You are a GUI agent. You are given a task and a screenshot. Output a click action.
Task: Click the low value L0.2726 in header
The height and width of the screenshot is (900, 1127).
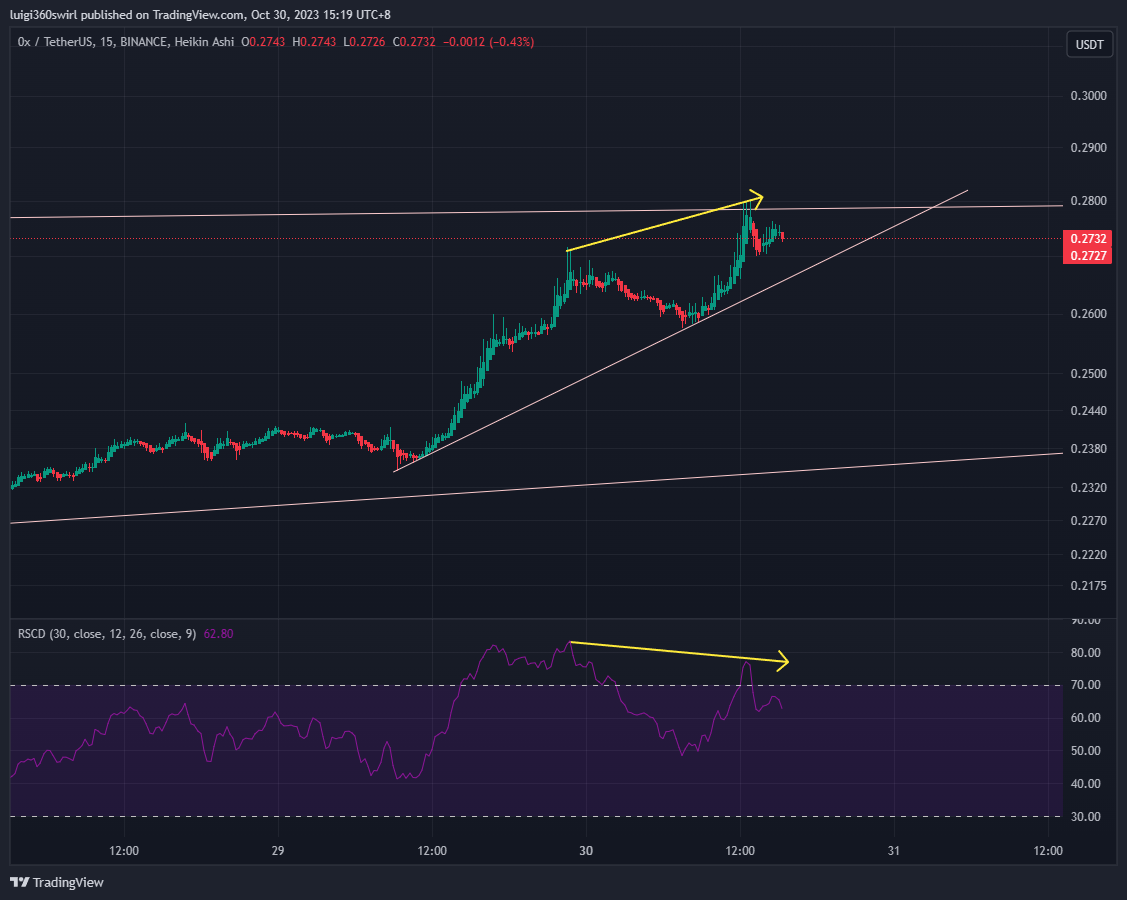coord(364,42)
